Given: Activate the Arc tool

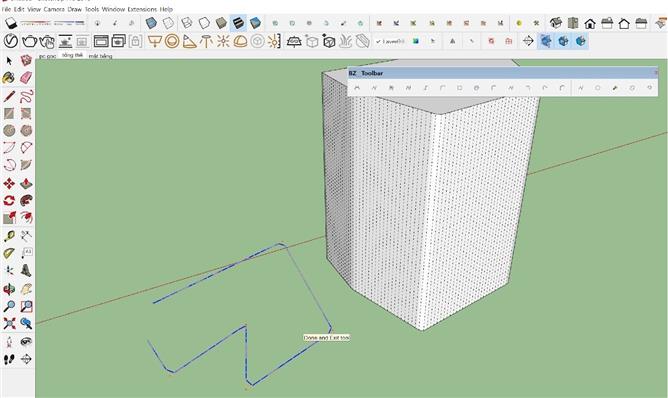Looking at the screenshot, I should [x=9, y=148].
